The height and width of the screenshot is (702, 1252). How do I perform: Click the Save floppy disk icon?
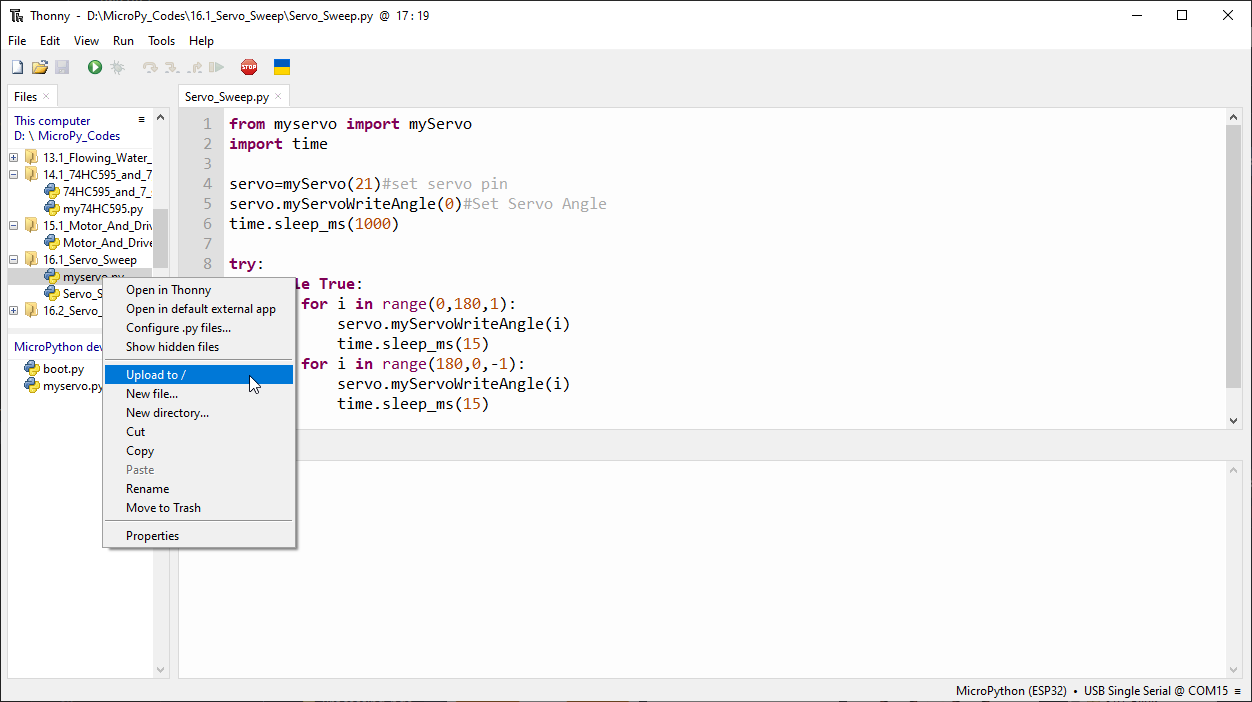click(x=62, y=67)
